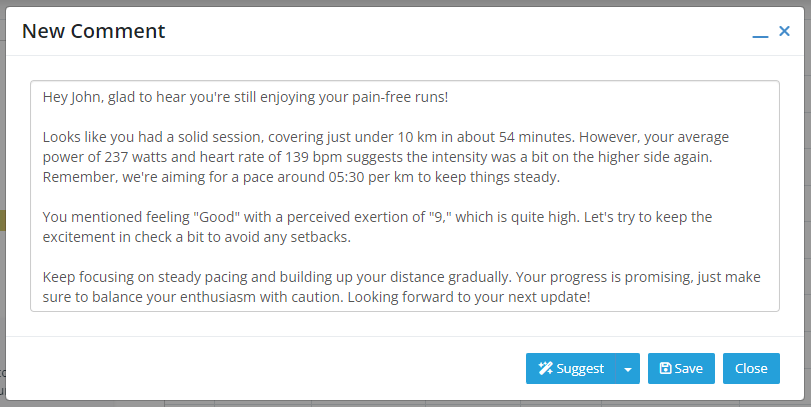811x407 pixels.
Task: Click the Close button in the footer
Action: [751, 369]
